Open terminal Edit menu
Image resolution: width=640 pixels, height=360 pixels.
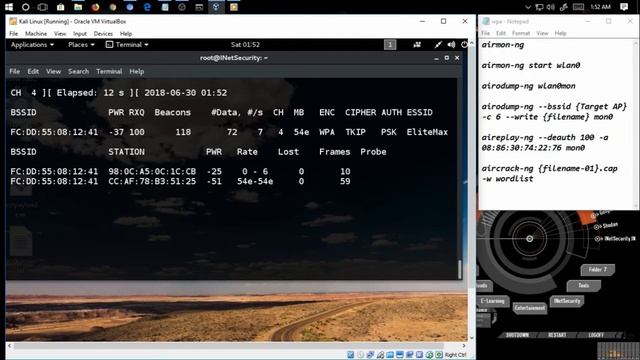[x=33, y=71]
